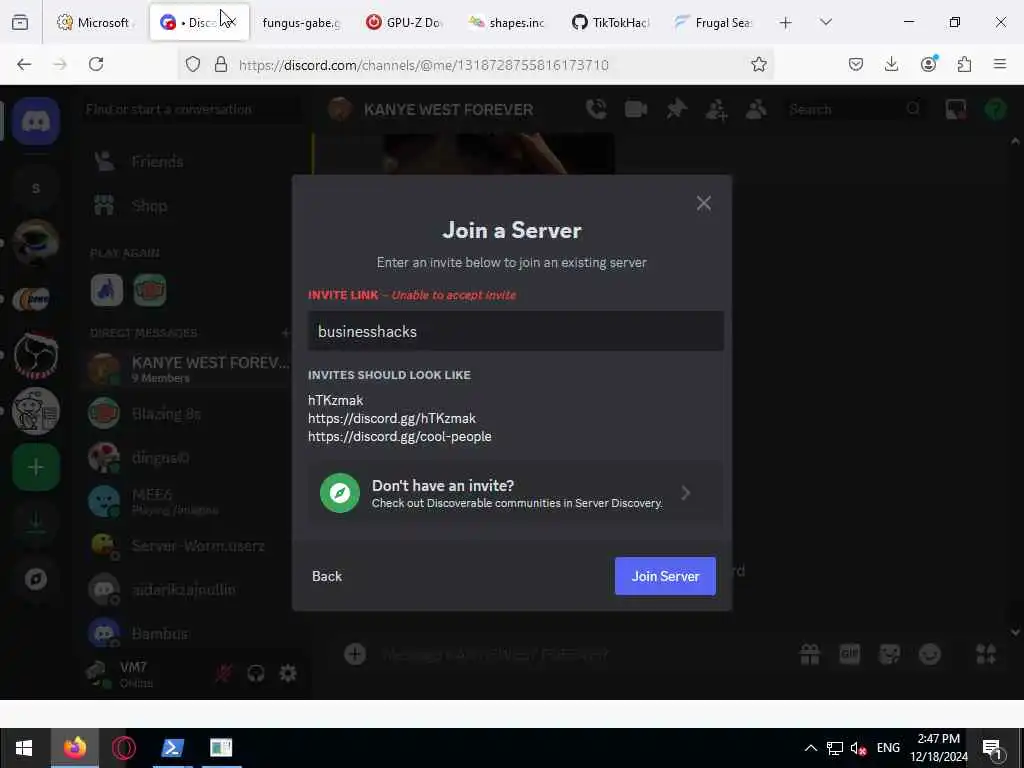The width and height of the screenshot is (1024, 768).
Task: Open a new browser tab
Action: tap(786, 23)
